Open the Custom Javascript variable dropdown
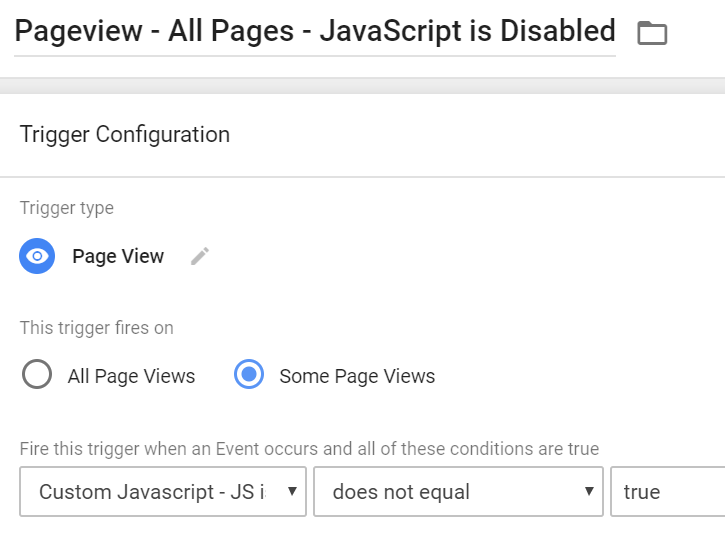The image size is (725, 535). click(x=150, y=491)
